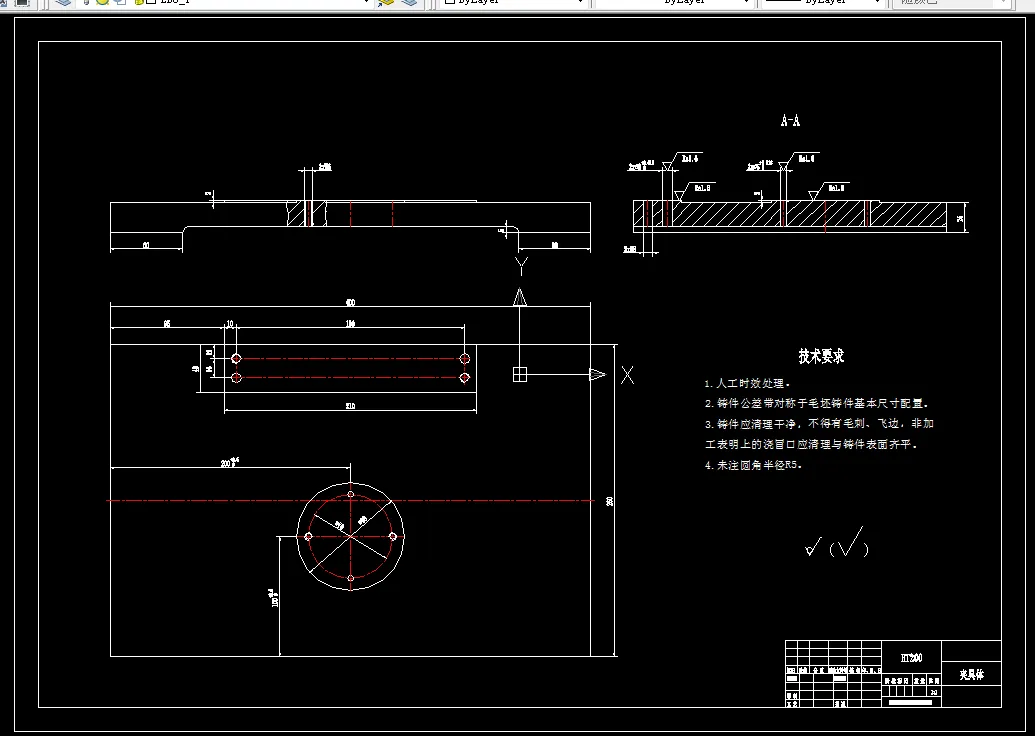Select the 95 horizontal dimension text

(167, 323)
